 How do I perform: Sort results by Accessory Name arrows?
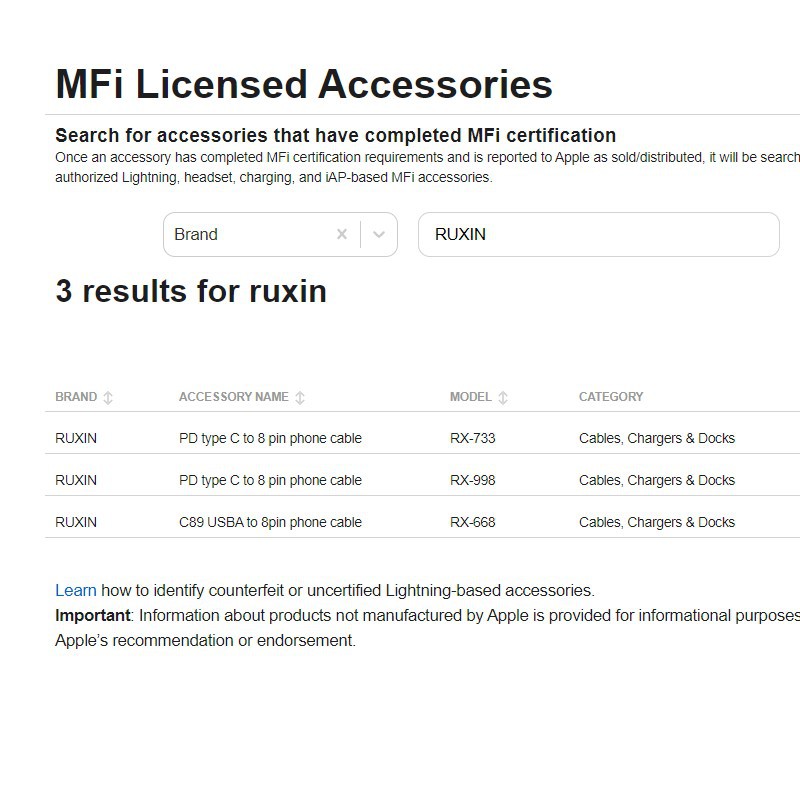[300, 397]
